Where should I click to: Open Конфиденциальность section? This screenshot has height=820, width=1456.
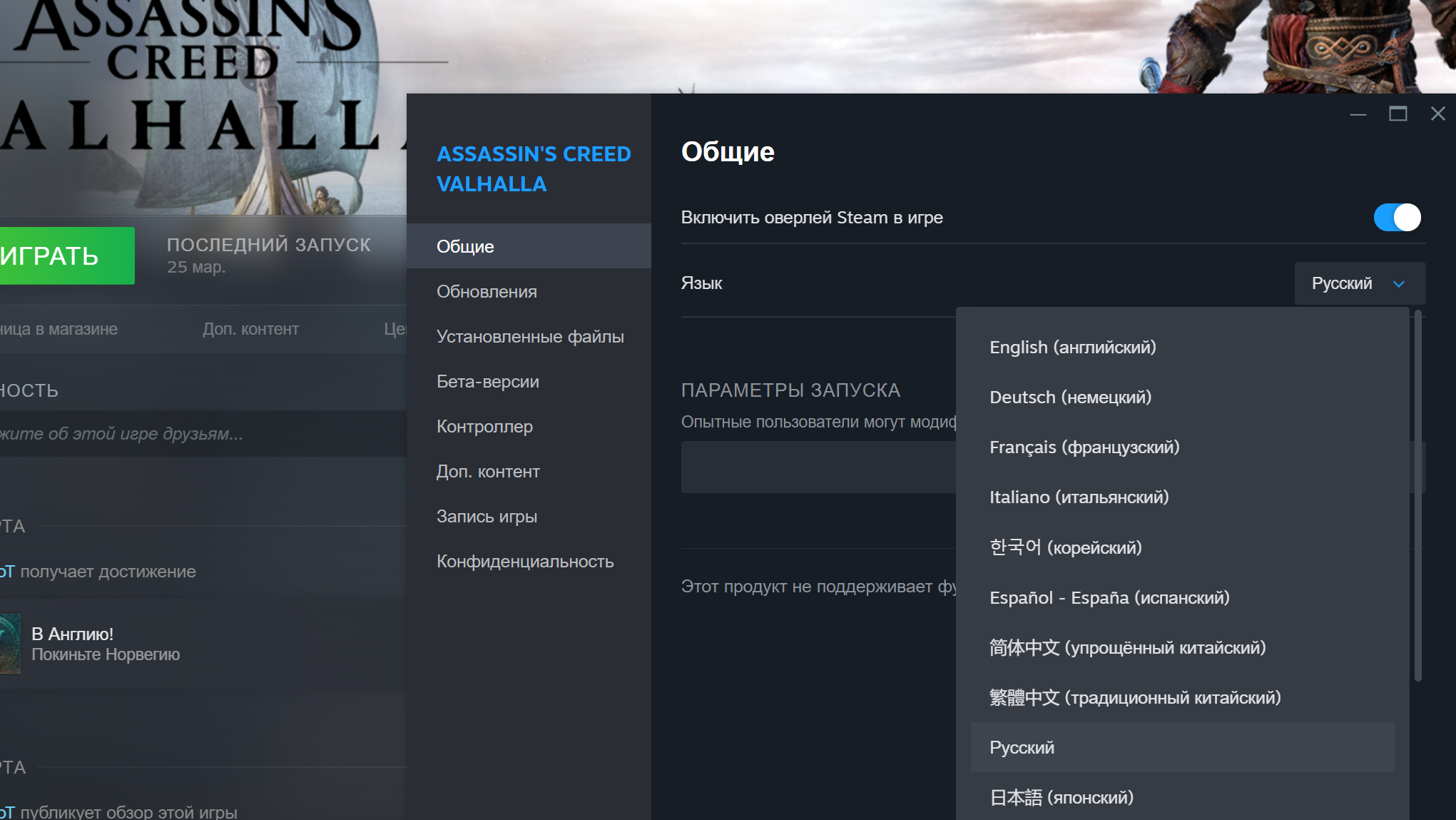[x=524, y=561]
